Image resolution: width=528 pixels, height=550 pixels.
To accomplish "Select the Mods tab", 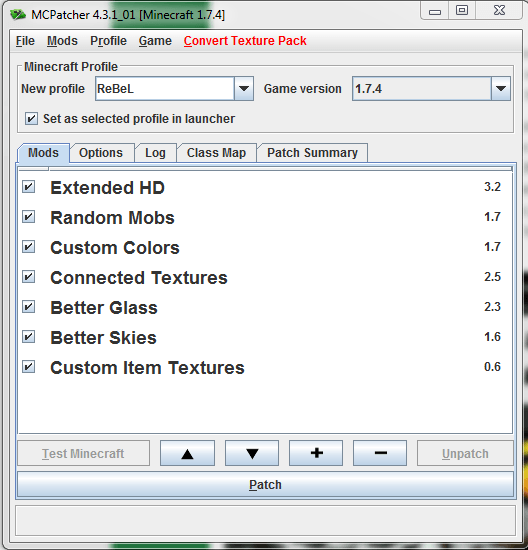I will [x=43, y=153].
